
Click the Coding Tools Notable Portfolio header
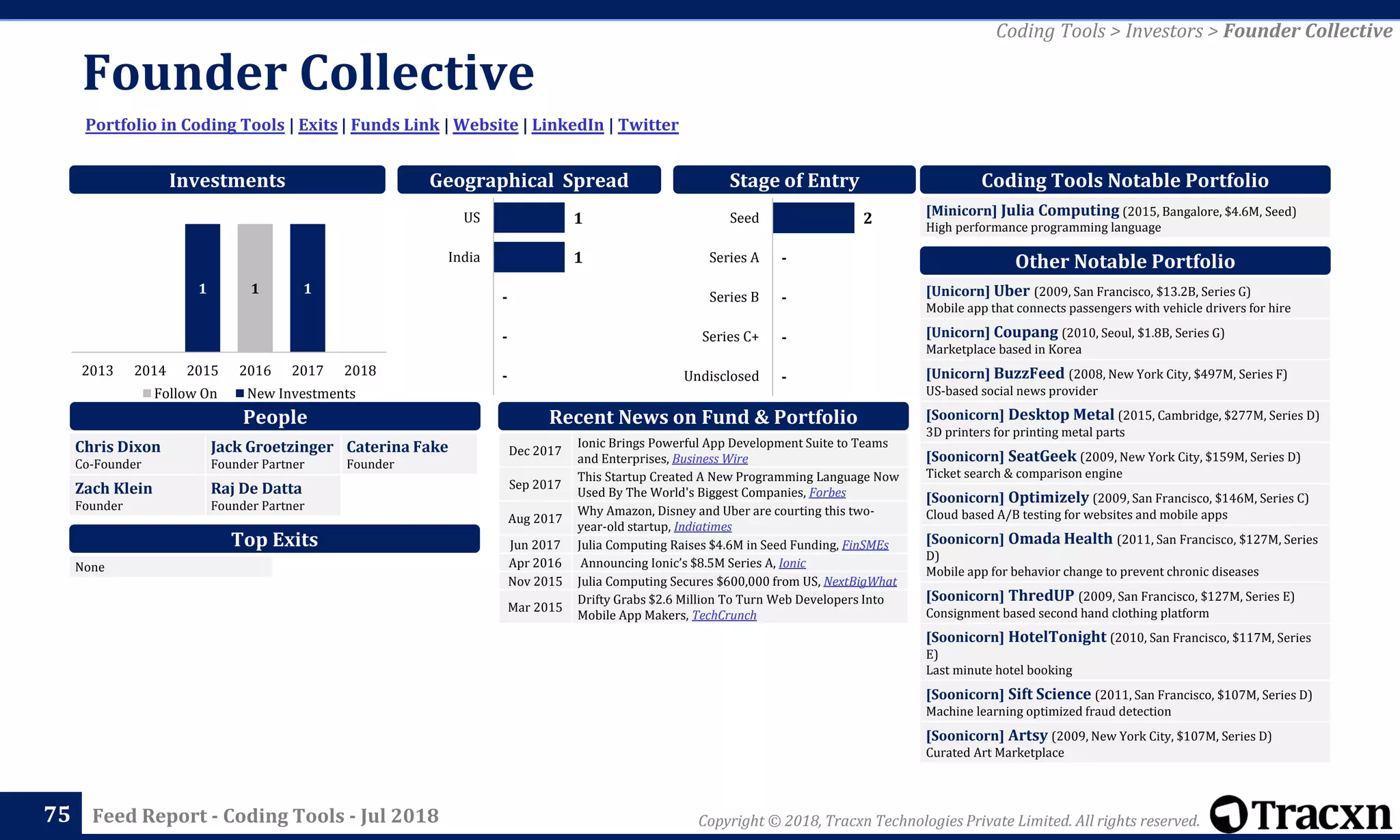pos(1125,180)
